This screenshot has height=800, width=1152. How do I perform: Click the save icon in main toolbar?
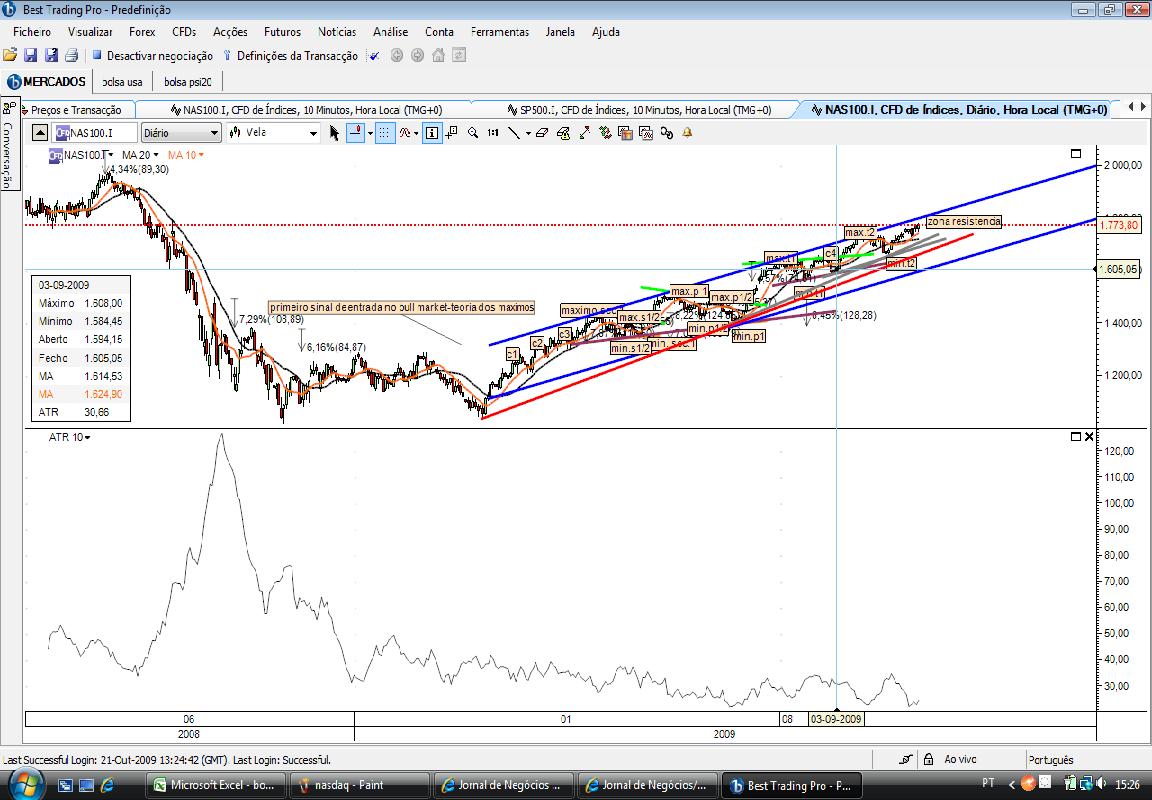pyautogui.click(x=31, y=55)
